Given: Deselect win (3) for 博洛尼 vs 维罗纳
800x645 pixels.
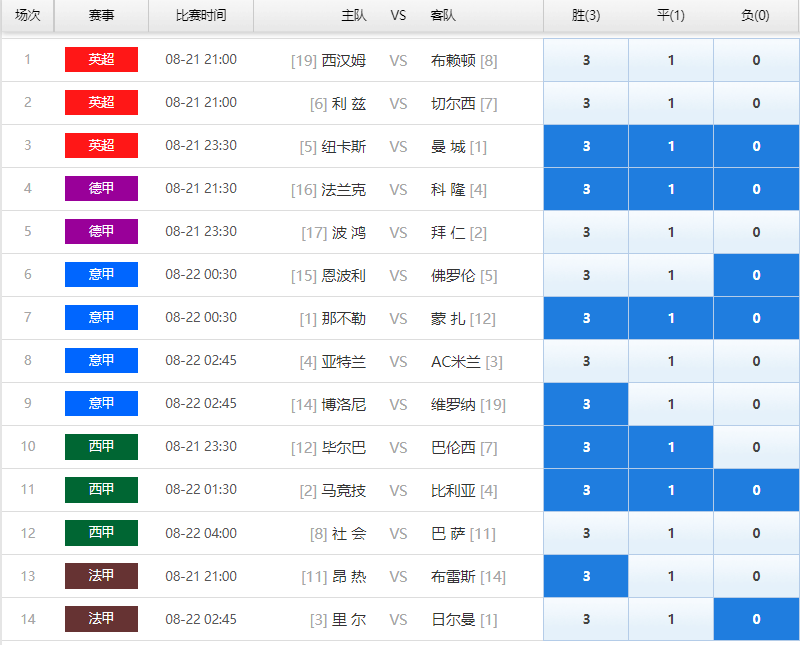Looking at the screenshot, I should tap(586, 404).
